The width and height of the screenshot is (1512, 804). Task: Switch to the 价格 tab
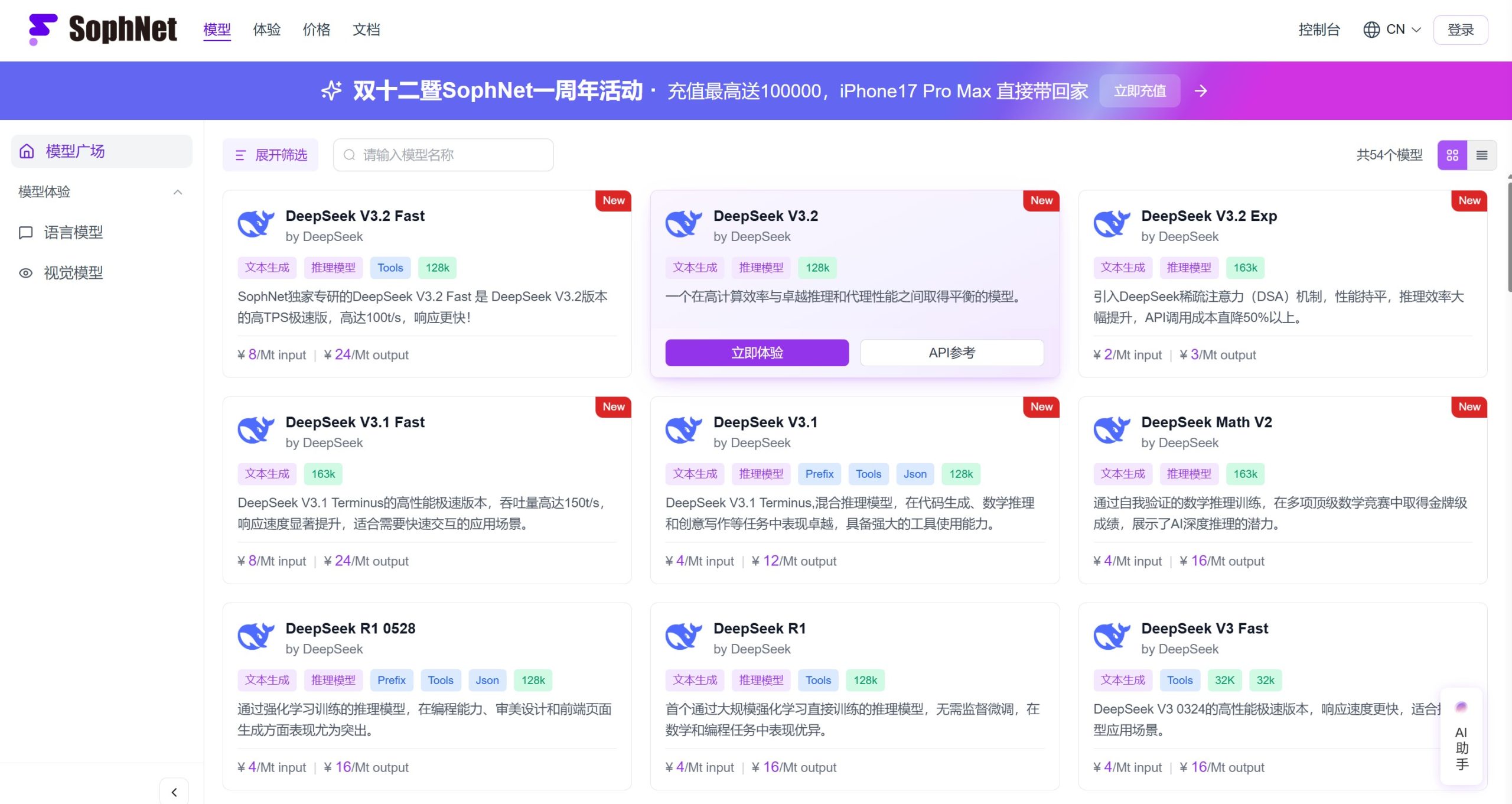[x=317, y=30]
